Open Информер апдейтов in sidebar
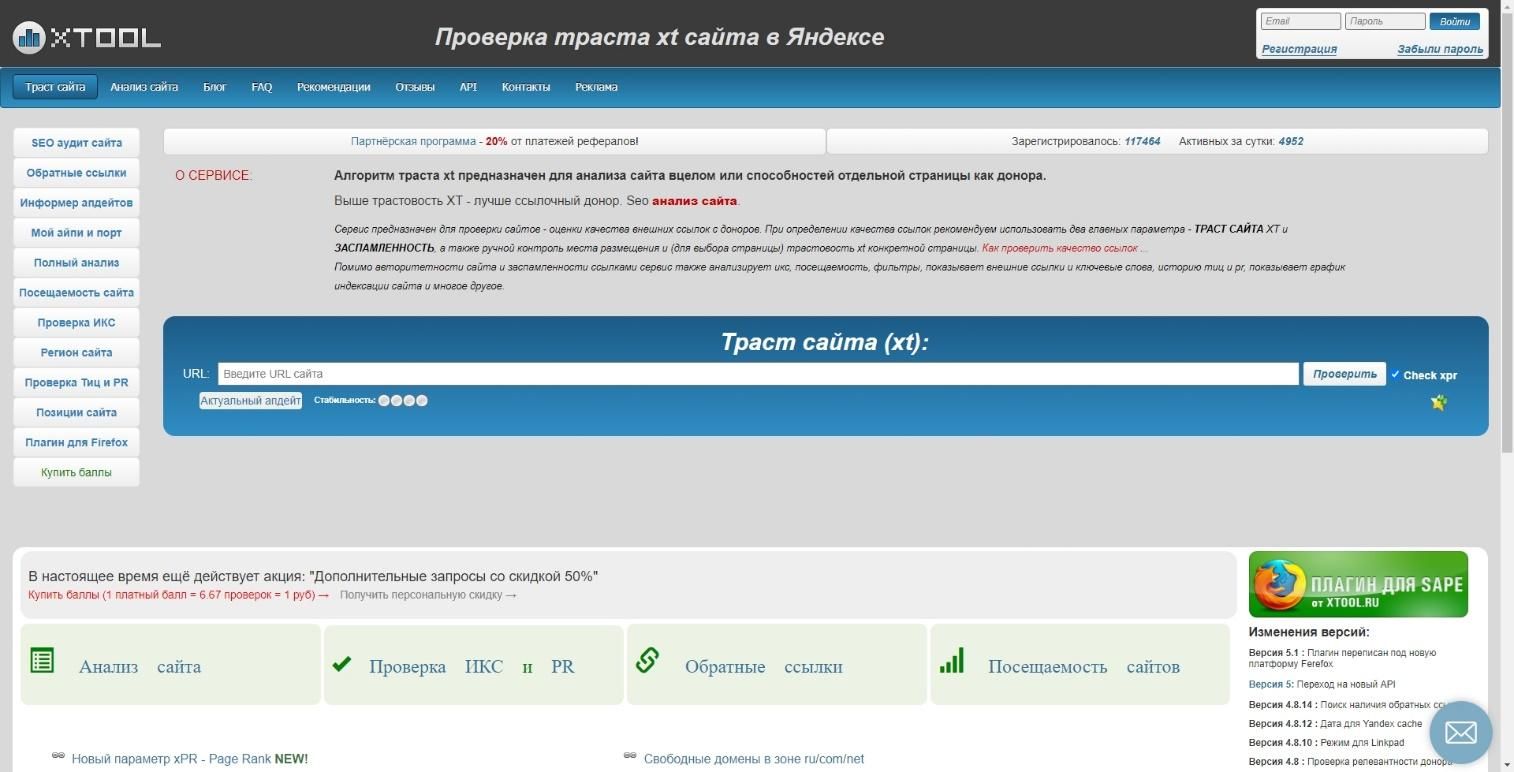 pyautogui.click(x=76, y=203)
